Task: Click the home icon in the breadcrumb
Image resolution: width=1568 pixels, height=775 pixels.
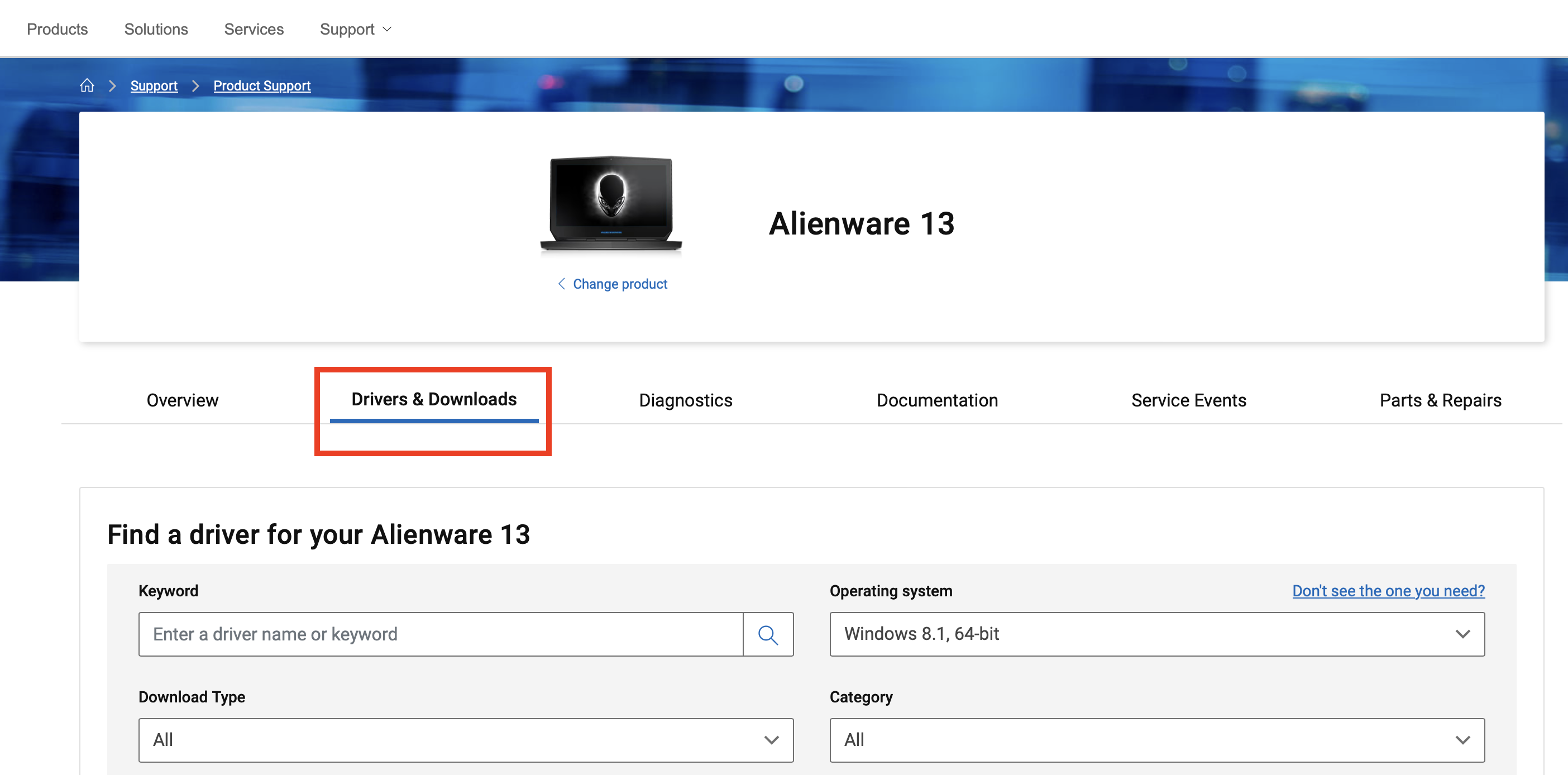Action: coord(87,85)
